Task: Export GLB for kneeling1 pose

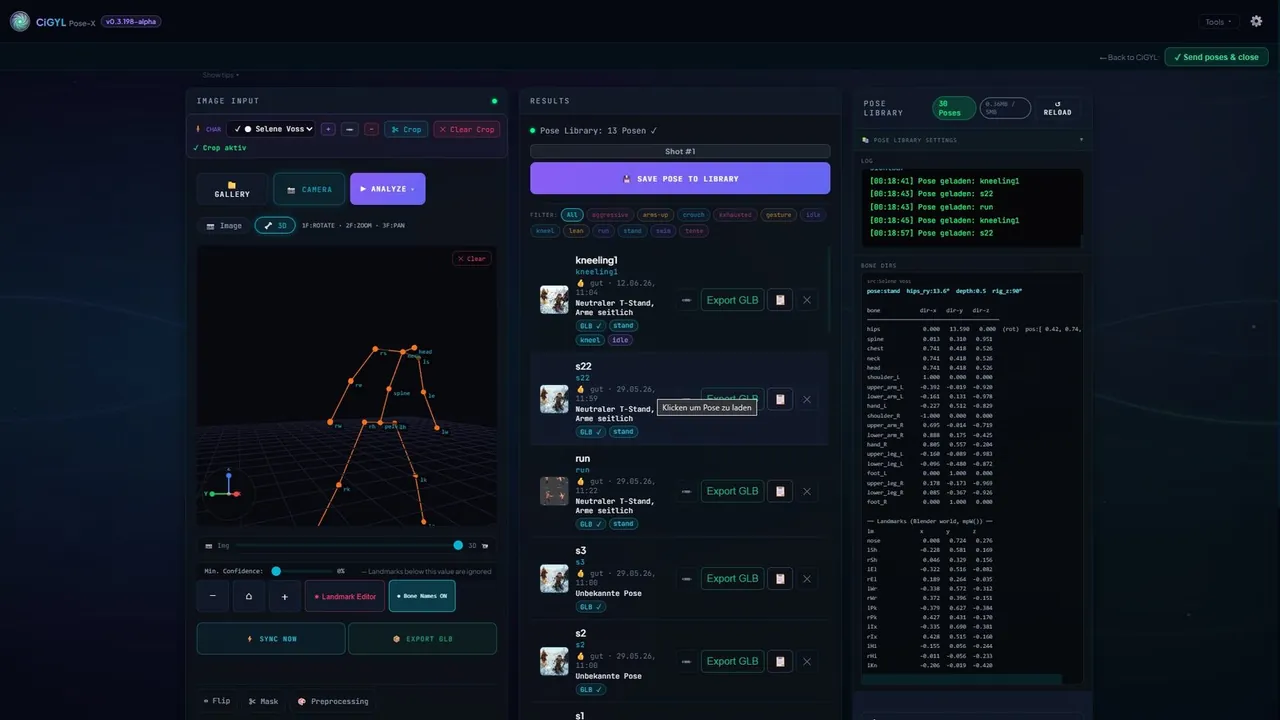Action: click(x=733, y=300)
